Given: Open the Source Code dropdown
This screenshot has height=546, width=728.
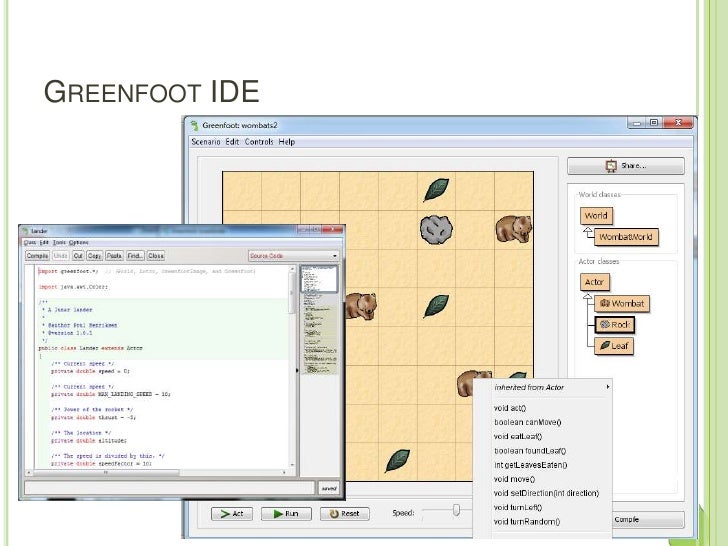Looking at the screenshot, I should [293, 256].
